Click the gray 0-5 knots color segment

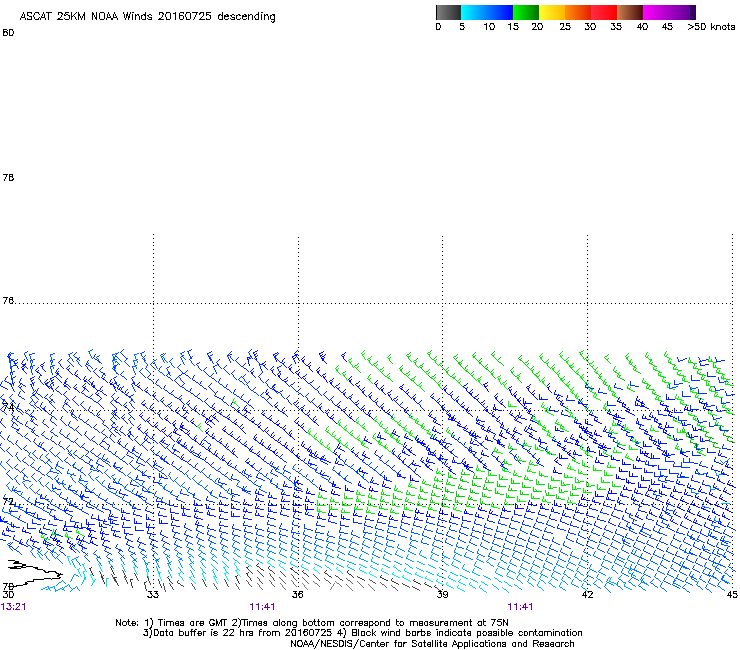448,12
